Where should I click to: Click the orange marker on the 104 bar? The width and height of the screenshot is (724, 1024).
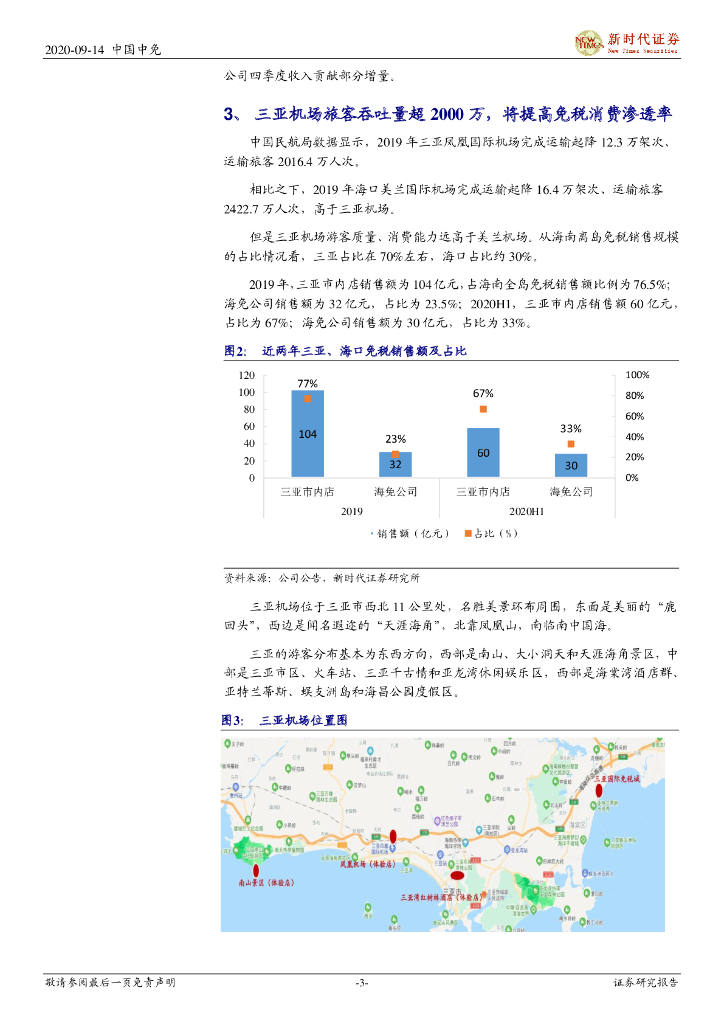[307, 398]
